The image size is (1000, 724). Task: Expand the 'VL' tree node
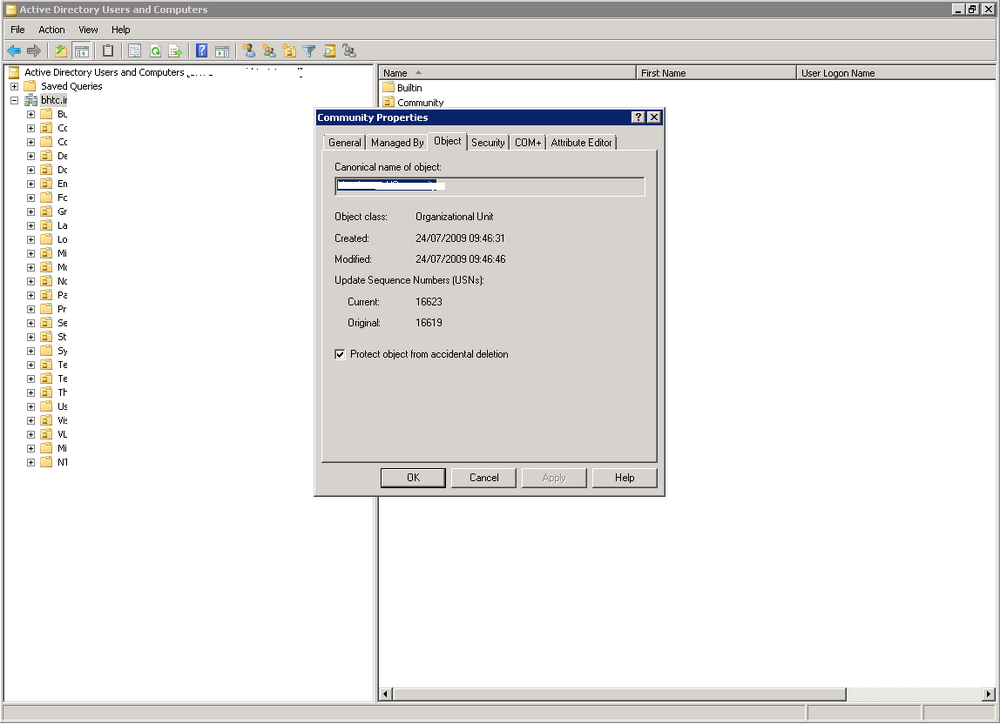[x=31, y=434]
